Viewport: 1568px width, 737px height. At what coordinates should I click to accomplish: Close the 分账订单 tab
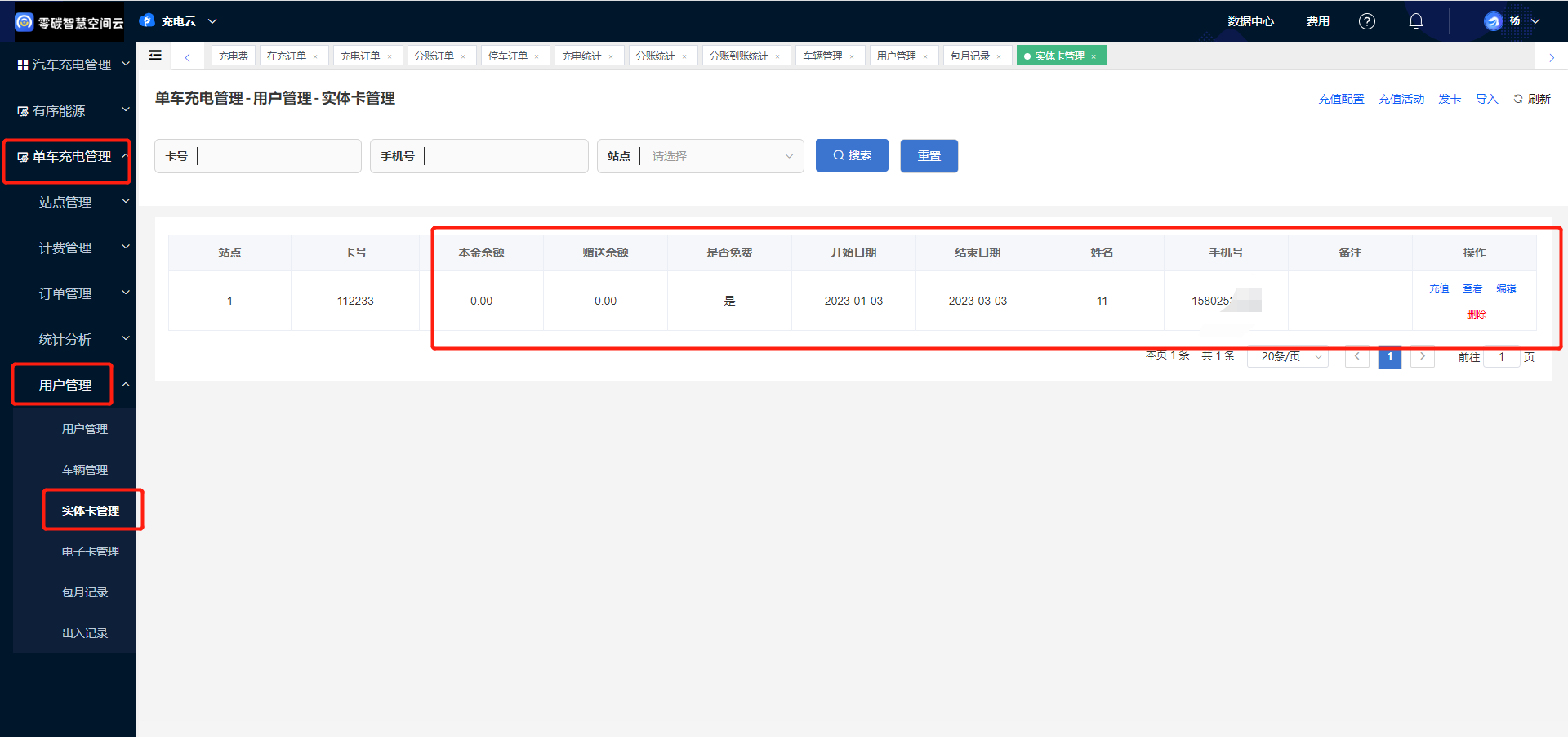(x=463, y=56)
